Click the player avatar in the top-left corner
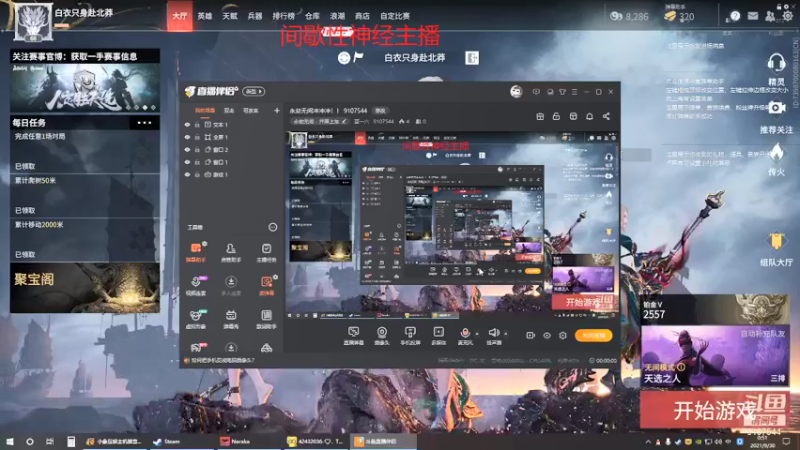This screenshot has width=800, height=450. 33,21
